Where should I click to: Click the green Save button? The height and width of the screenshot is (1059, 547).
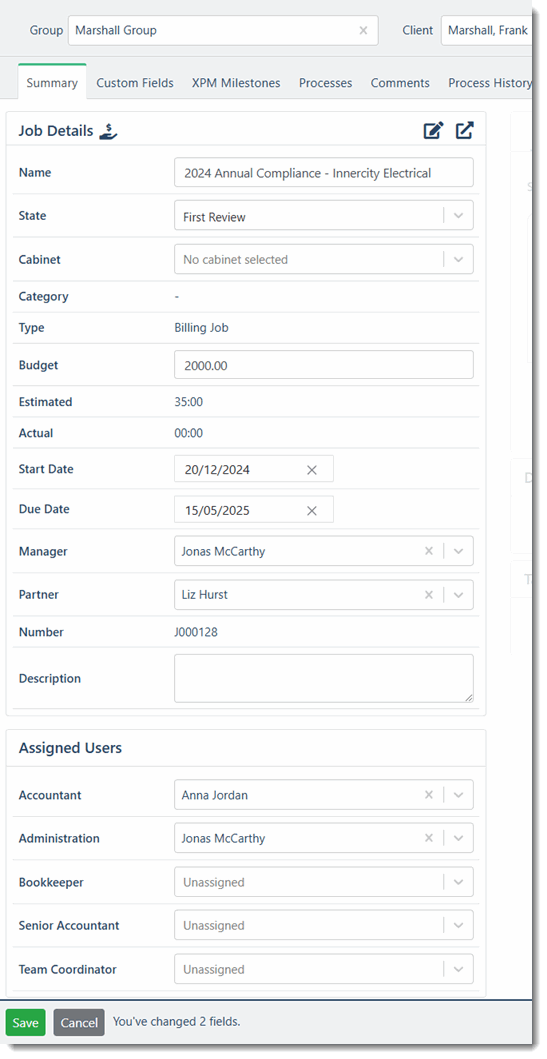[x=26, y=1023]
